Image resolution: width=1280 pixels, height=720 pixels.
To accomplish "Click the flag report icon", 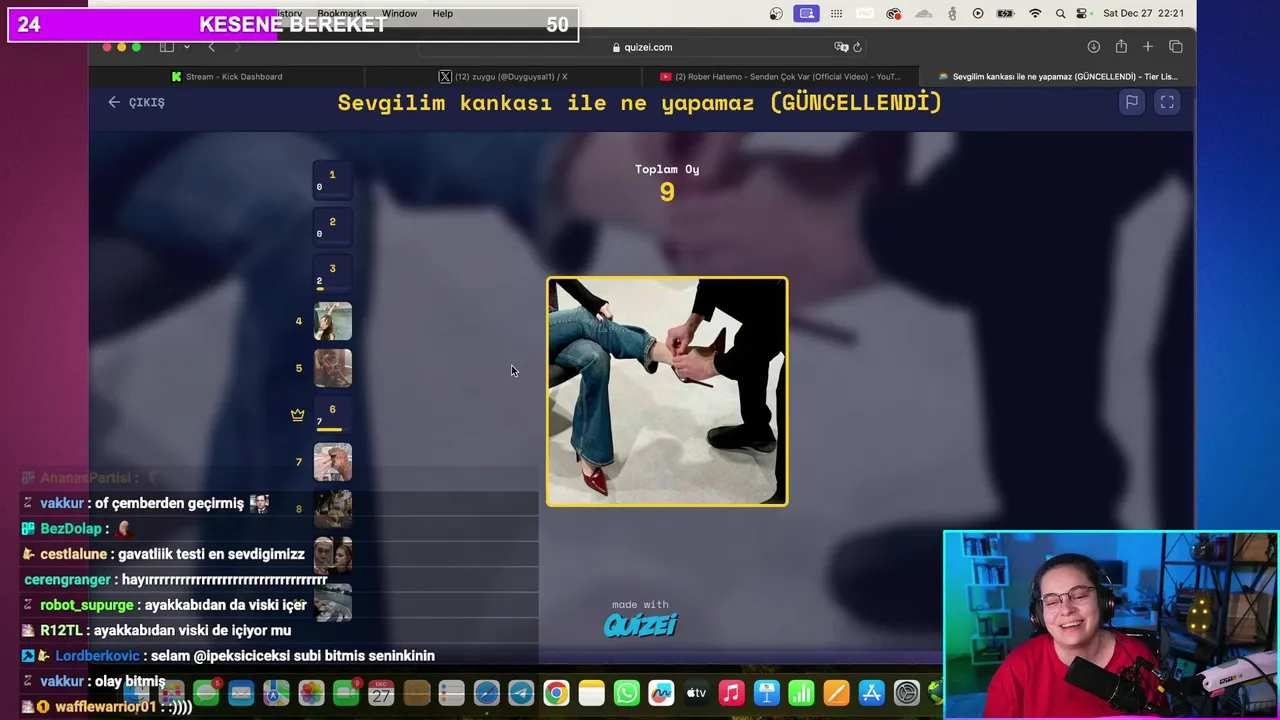I will (1131, 102).
